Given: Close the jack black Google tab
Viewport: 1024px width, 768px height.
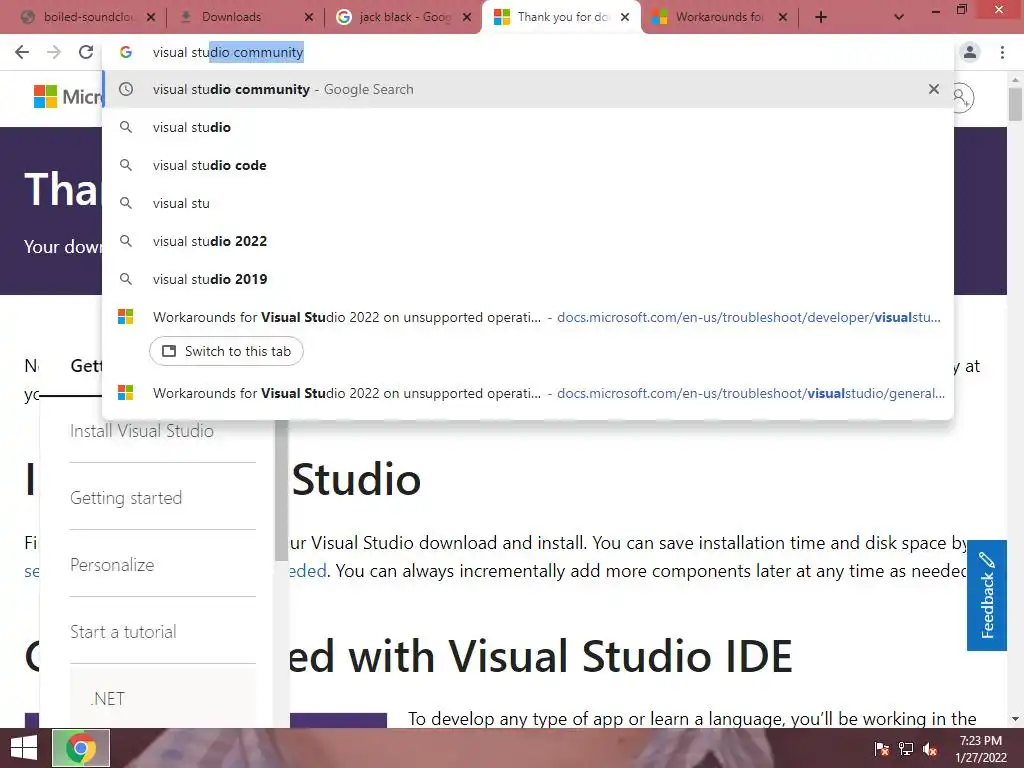Looking at the screenshot, I should [467, 17].
